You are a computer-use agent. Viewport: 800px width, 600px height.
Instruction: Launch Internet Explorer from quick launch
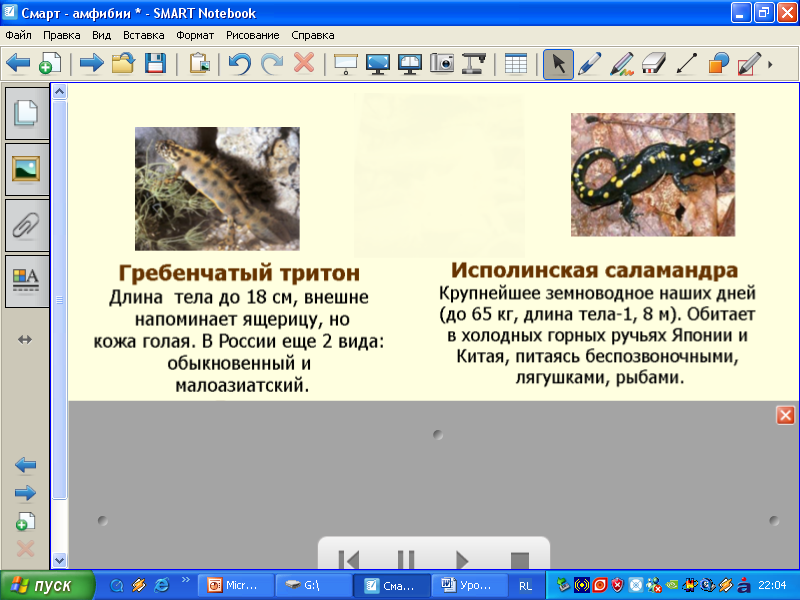(x=162, y=585)
